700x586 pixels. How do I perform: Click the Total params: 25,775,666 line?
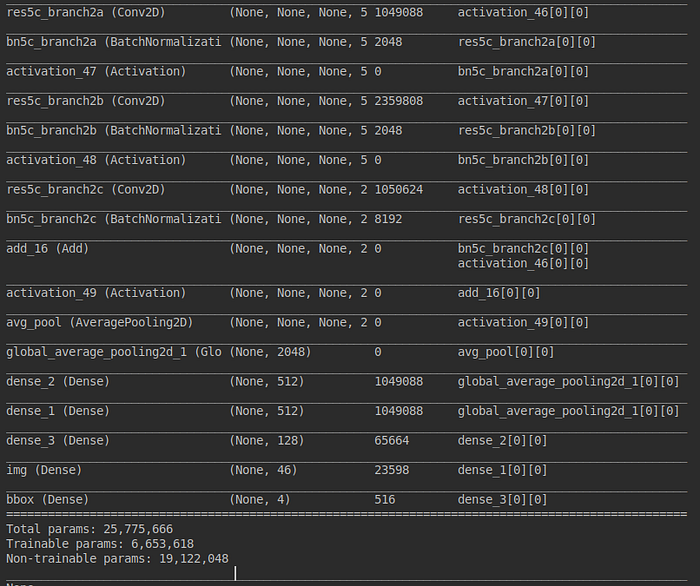click(89, 529)
